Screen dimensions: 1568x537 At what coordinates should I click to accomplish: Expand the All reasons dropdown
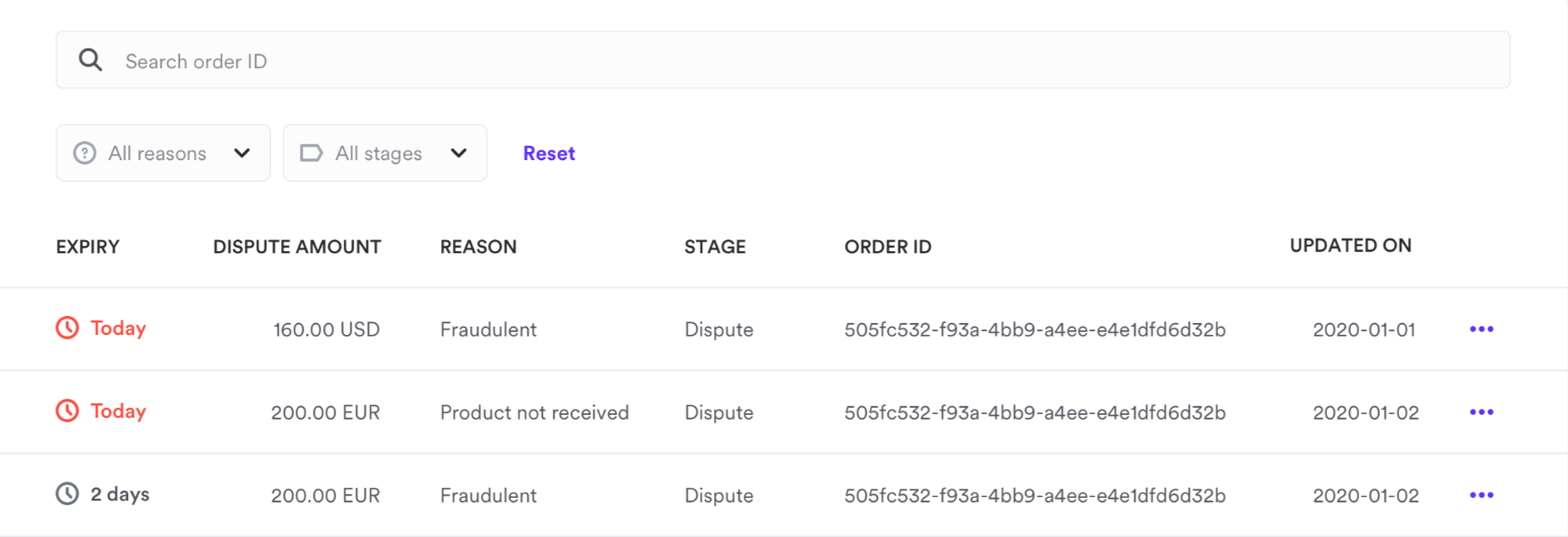tap(164, 153)
